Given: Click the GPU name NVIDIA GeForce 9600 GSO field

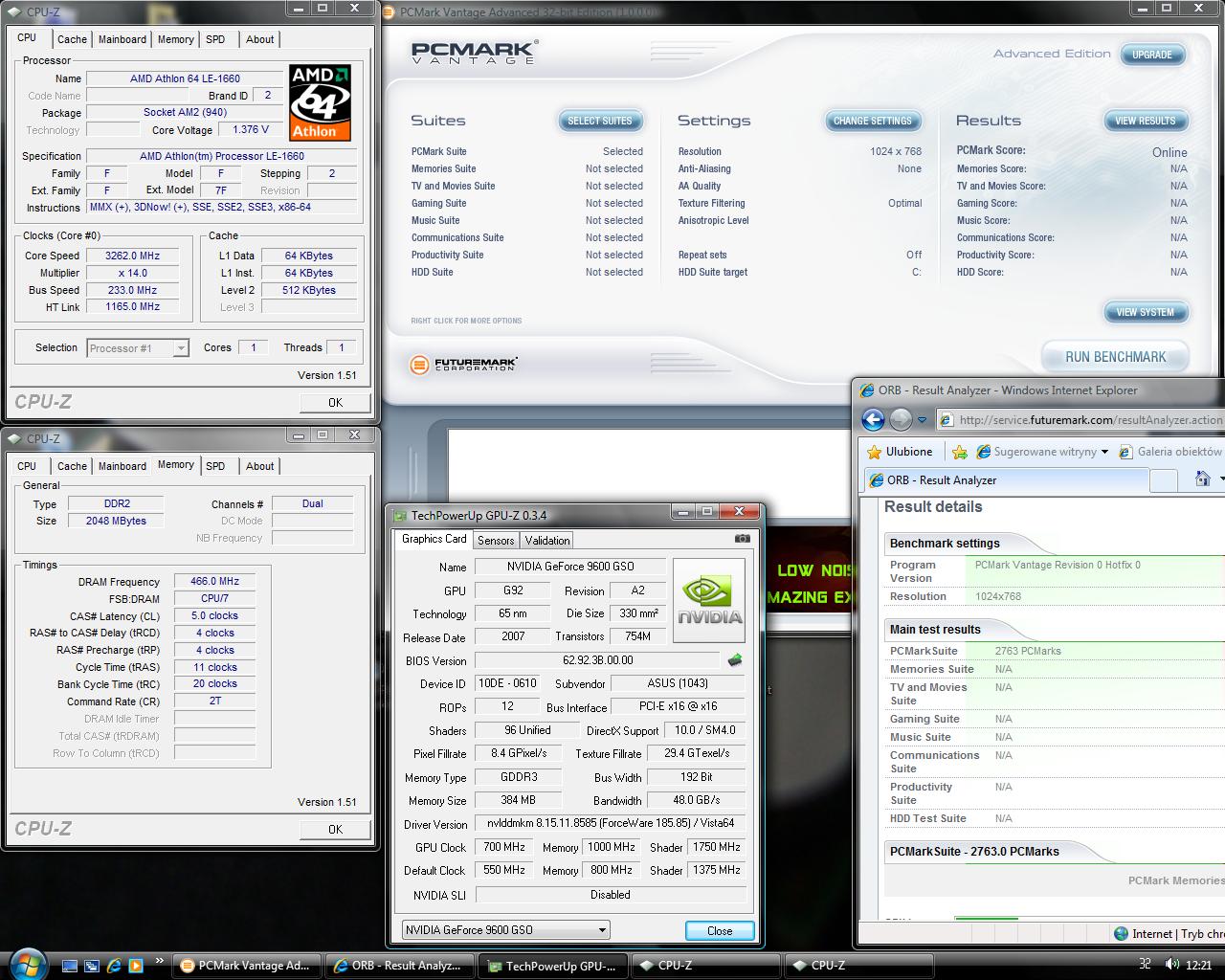Looking at the screenshot, I should [x=570, y=567].
